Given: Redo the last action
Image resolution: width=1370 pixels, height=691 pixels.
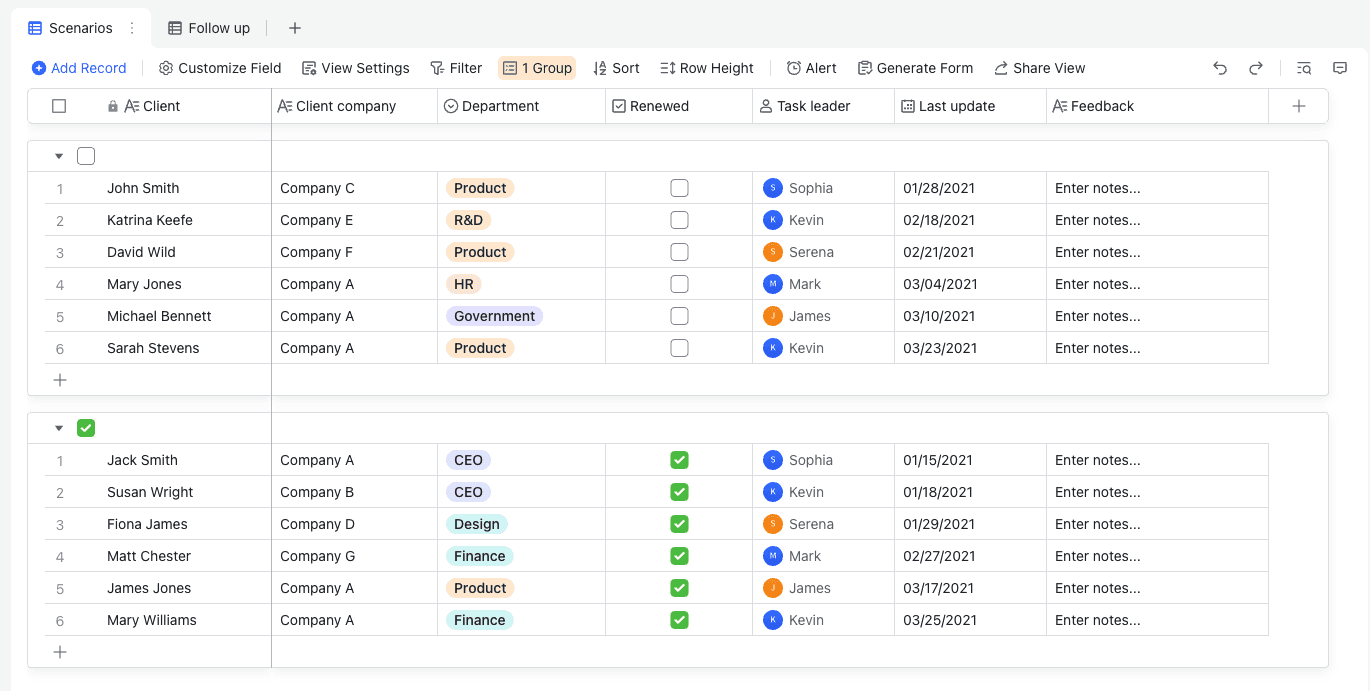Looking at the screenshot, I should (1256, 68).
